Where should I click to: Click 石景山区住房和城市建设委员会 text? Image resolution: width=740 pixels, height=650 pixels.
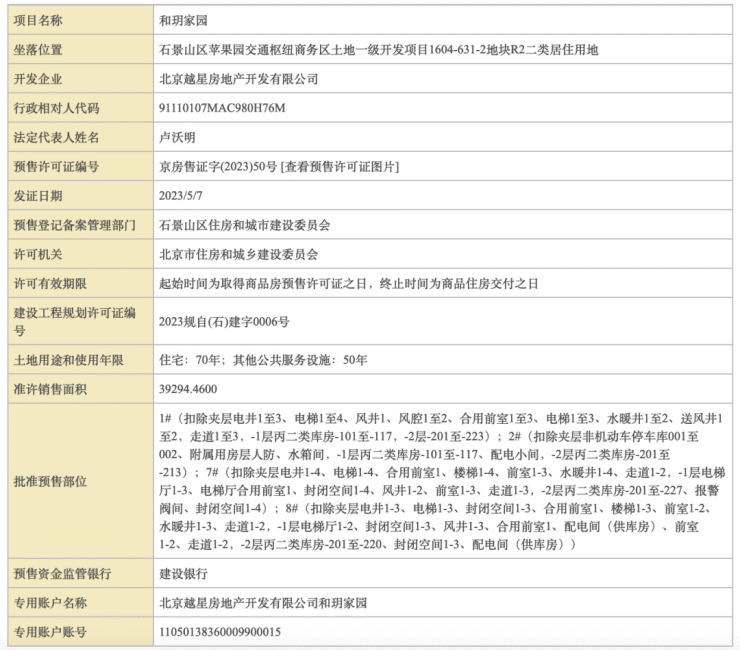point(244,225)
